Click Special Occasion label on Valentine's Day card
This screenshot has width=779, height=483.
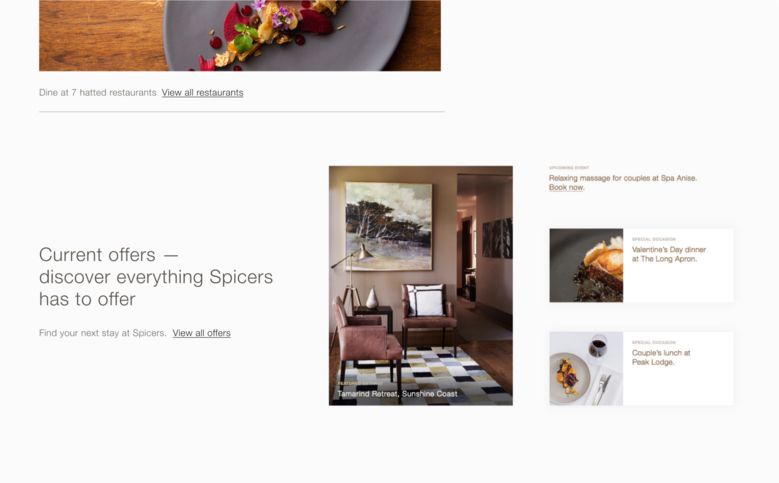tap(653, 239)
